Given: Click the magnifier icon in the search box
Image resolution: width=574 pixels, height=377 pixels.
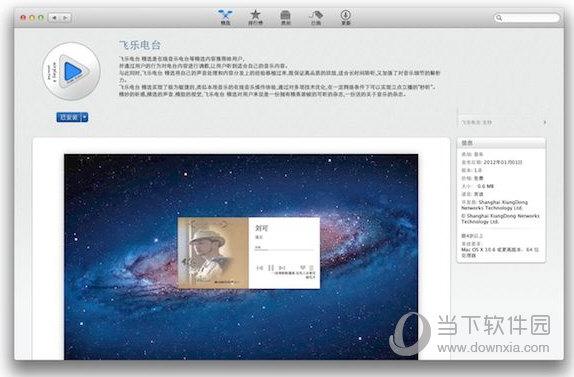Looking at the screenshot, I should [499, 18].
